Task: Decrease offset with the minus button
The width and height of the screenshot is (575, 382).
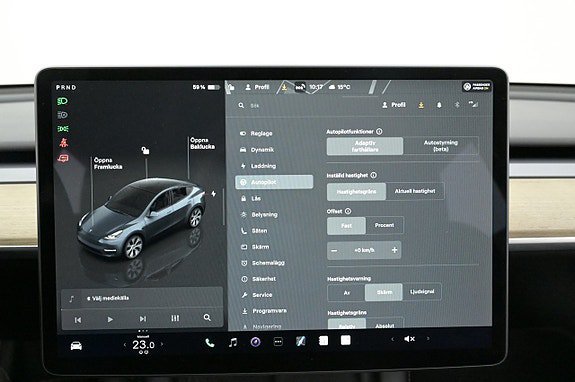Action: click(334, 251)
